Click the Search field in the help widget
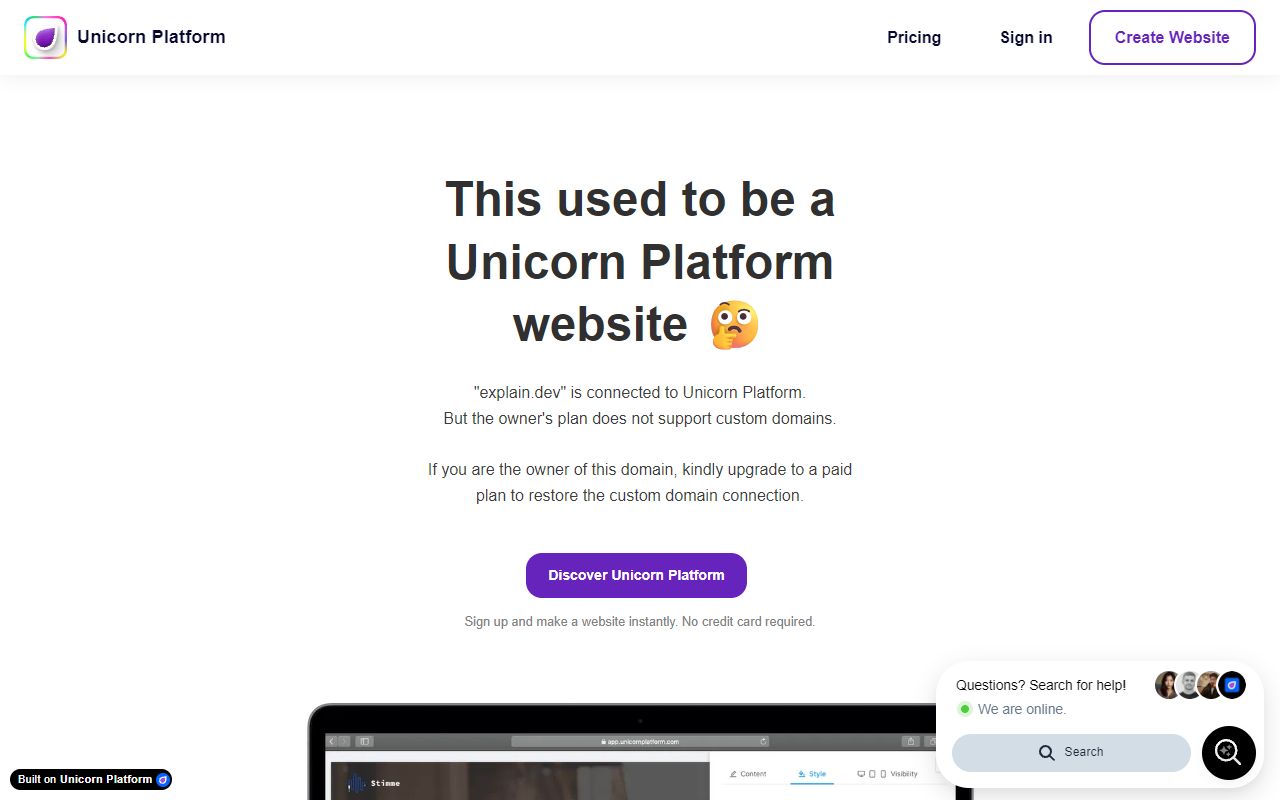Image resolution: width=1280 pixels, height=800 pixels. point(1070,752)
